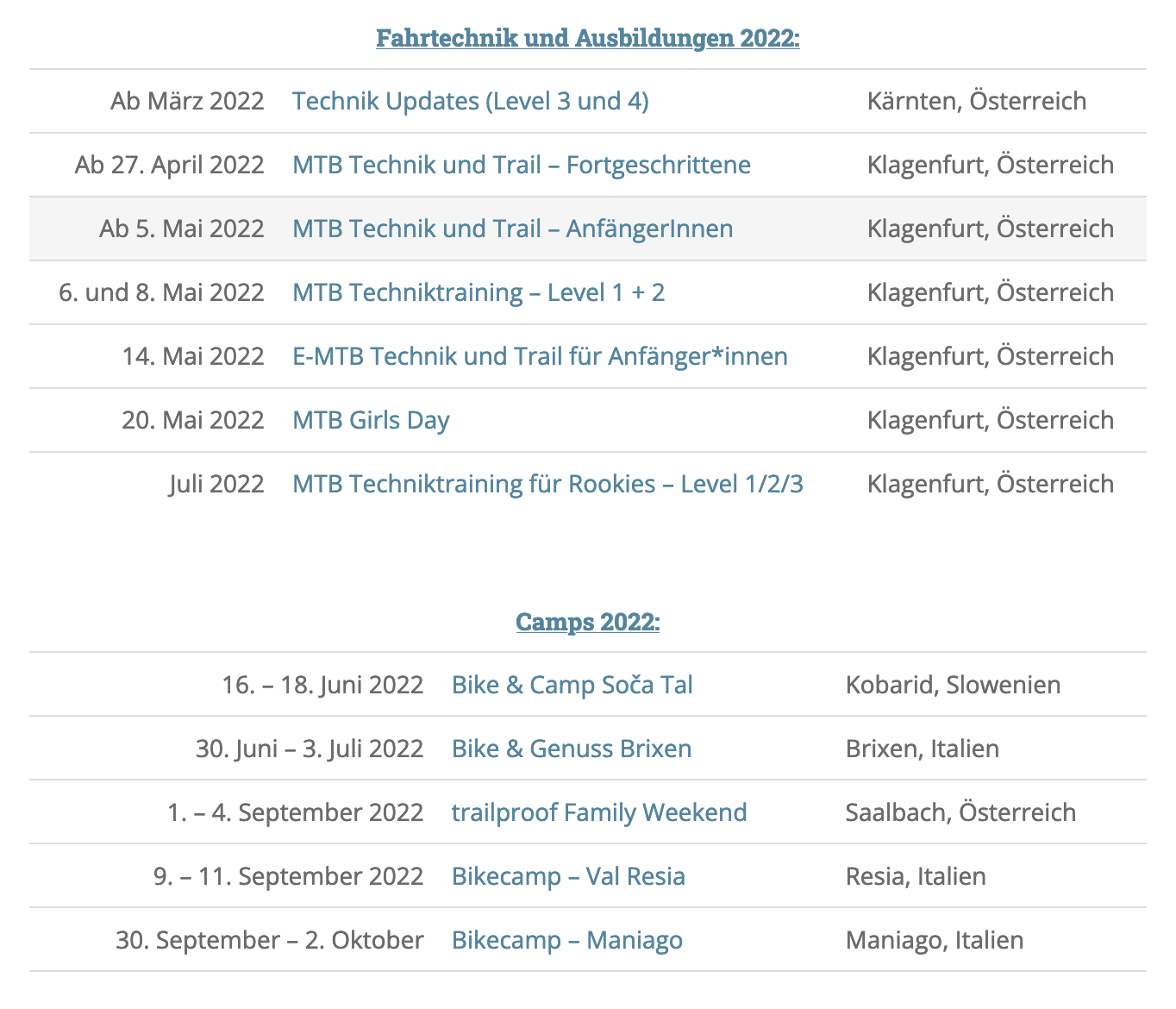
Task: Open the Fahrtechnik und Ausbildungen 2022 heading link
Action: [x=588, y=38]
